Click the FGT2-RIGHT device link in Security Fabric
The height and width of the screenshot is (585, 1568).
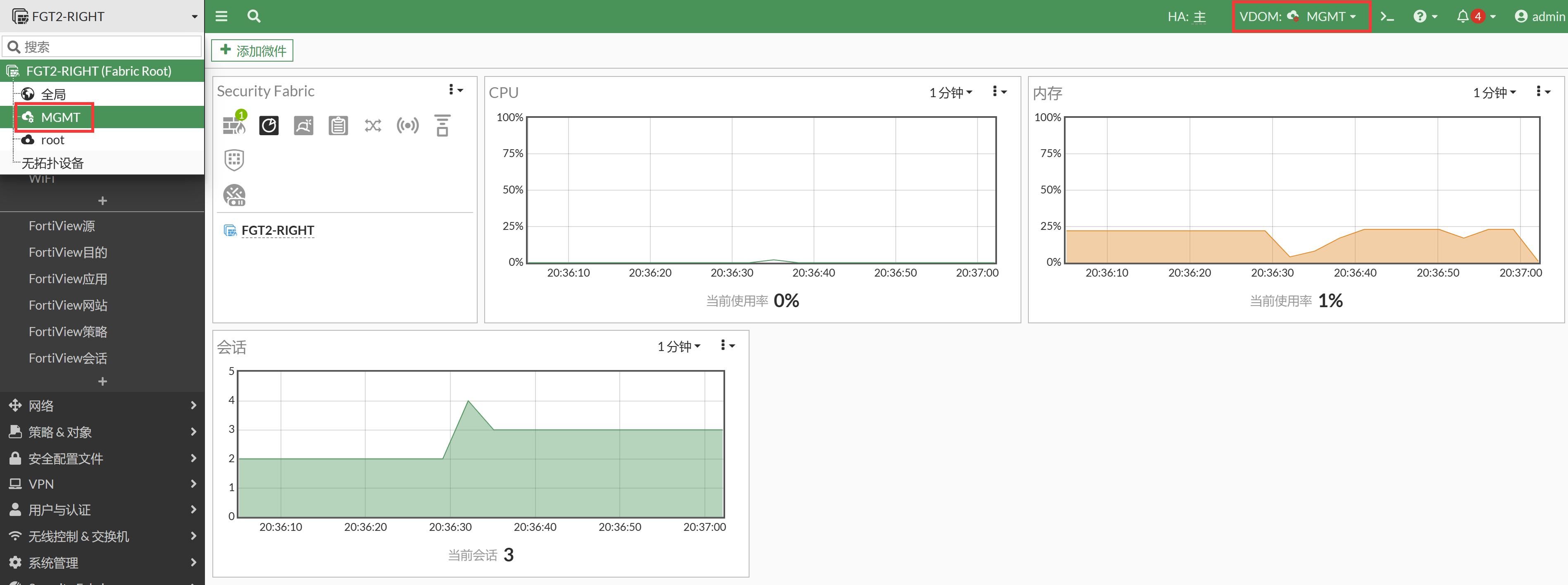click(x=278, y=230)
